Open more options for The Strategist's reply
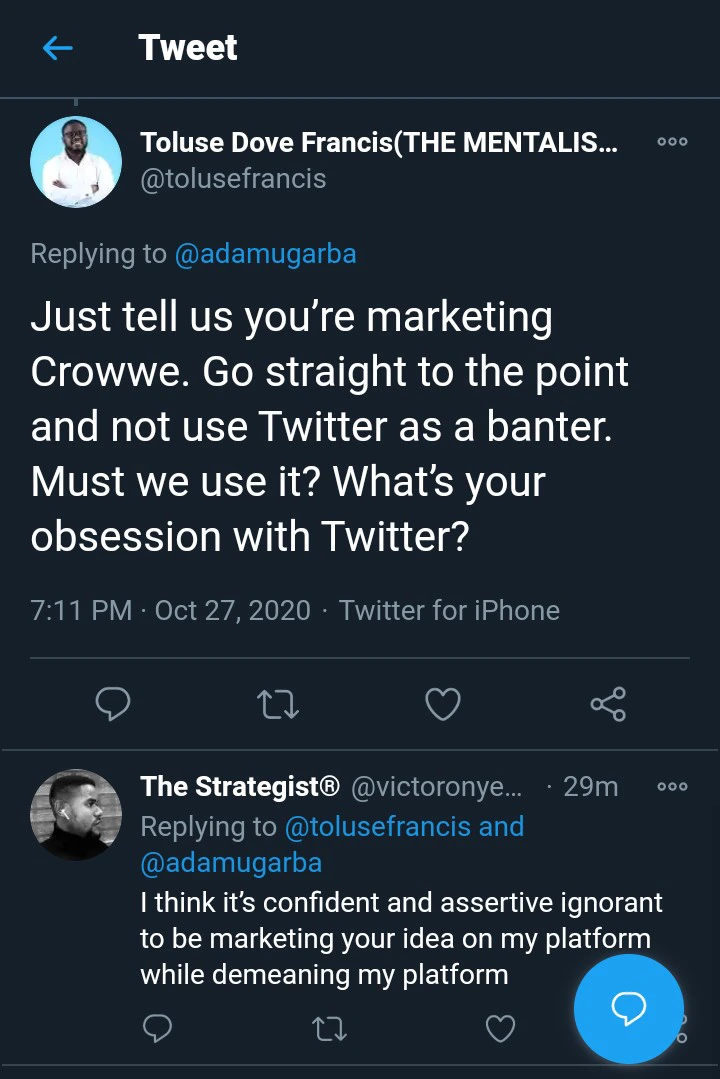Viewport: 720px width, 1079px height. (x=672, y=787)
